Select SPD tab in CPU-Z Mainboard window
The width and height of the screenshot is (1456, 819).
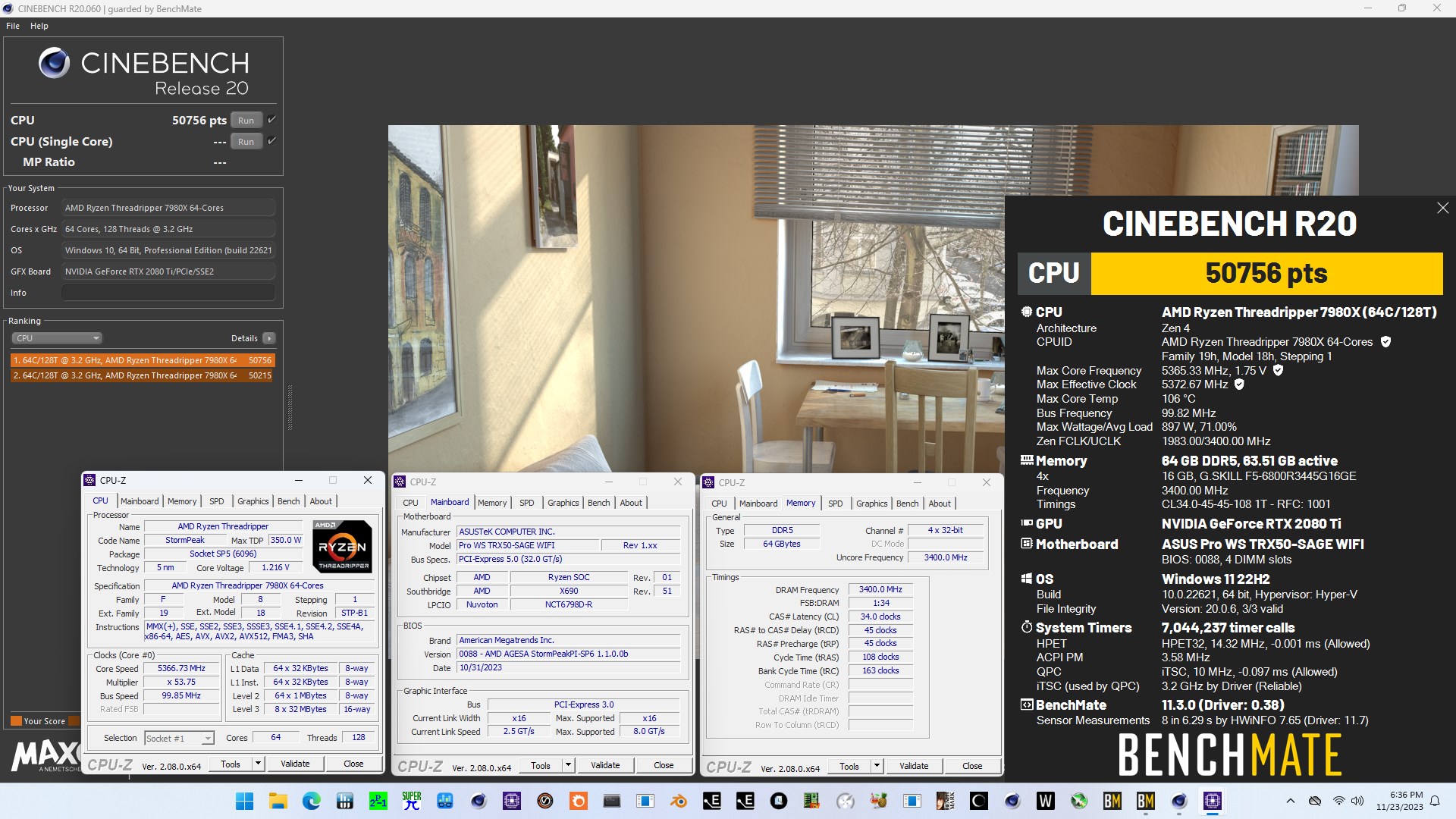526,503
